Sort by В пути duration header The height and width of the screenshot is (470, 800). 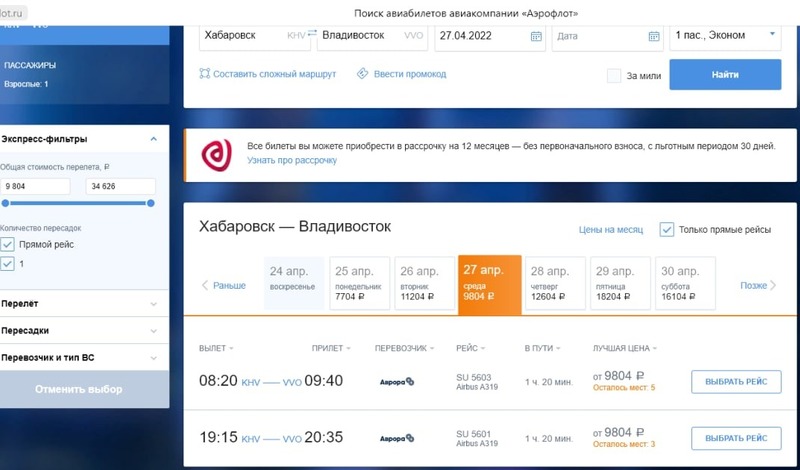click(542, 348)
